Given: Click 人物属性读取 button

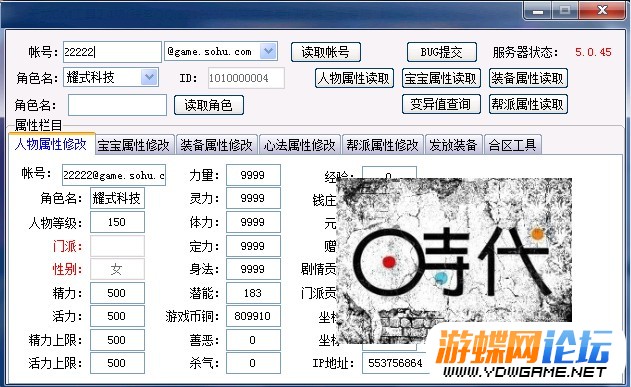Looking at the screenshot, I should tap(354, 78).
